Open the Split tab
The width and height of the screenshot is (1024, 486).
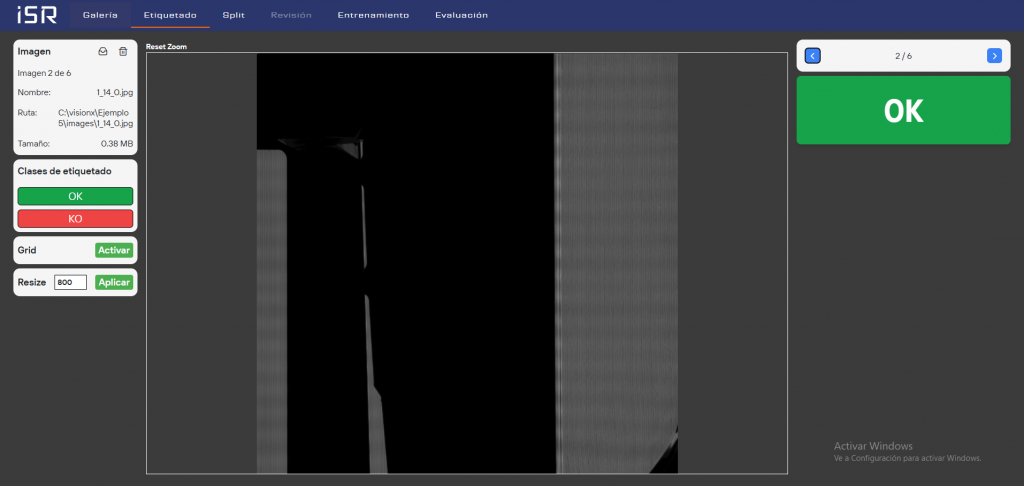234,15
